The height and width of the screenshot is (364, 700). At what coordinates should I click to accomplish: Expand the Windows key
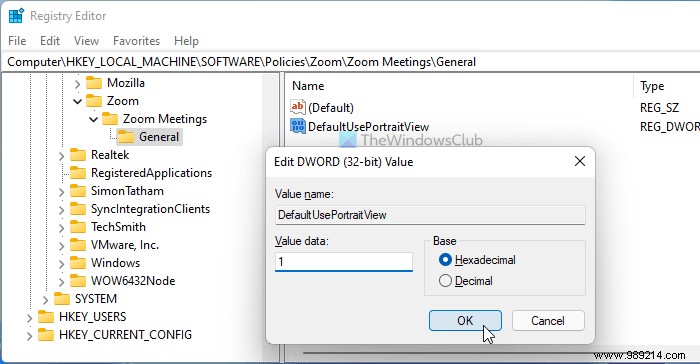tap(61, 264)
